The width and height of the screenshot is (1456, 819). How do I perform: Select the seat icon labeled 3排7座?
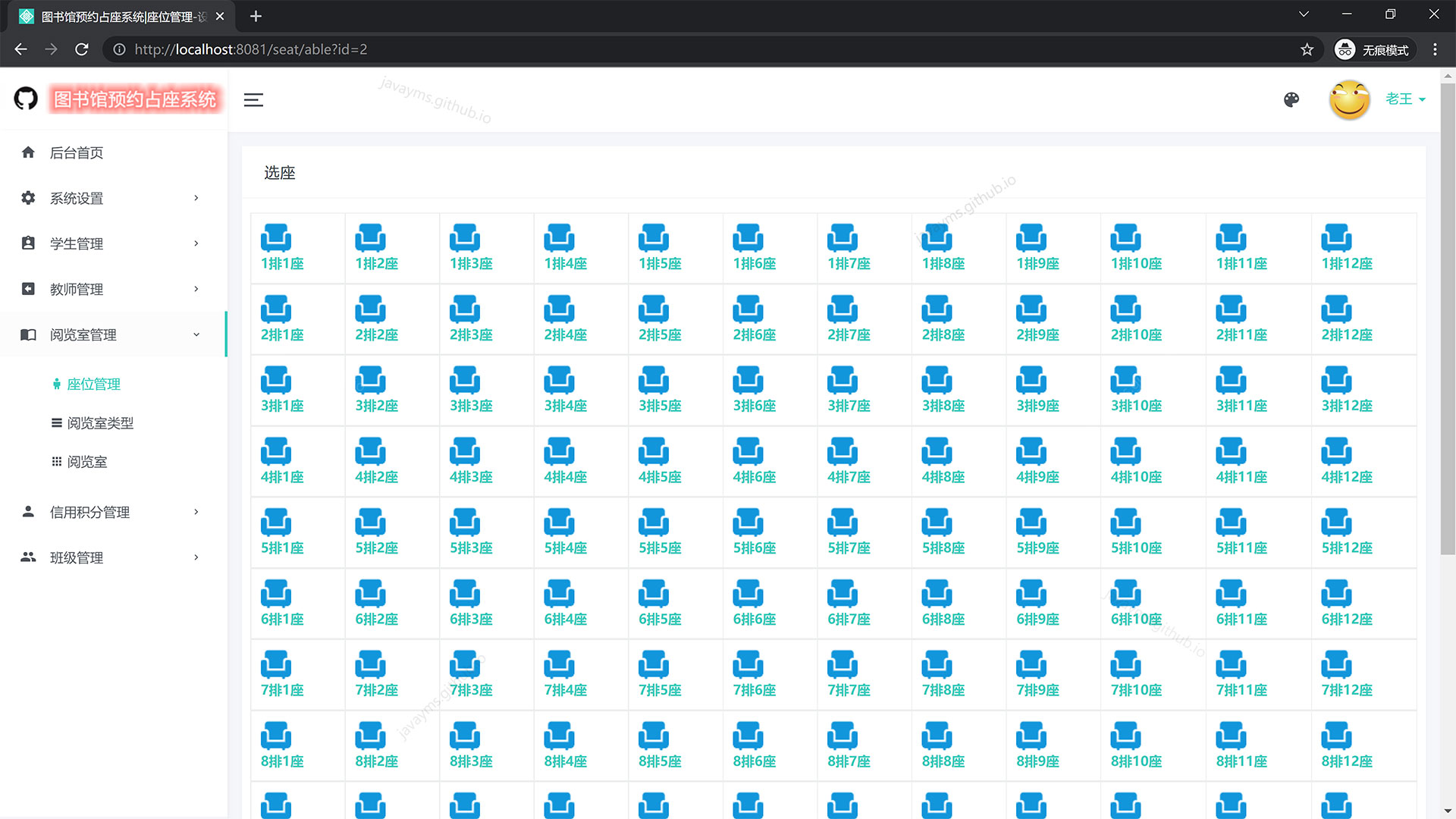[842, 380]
